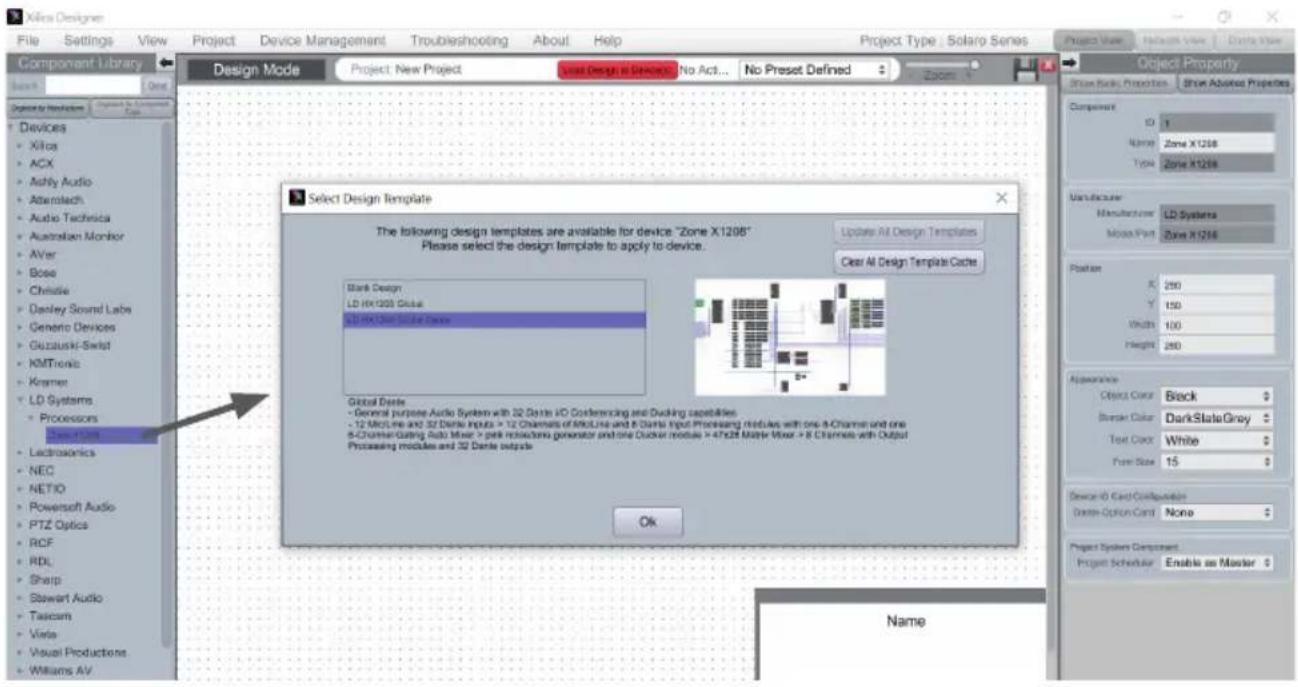Select Powersoft Audio in the tree

(x=73, y=508)
